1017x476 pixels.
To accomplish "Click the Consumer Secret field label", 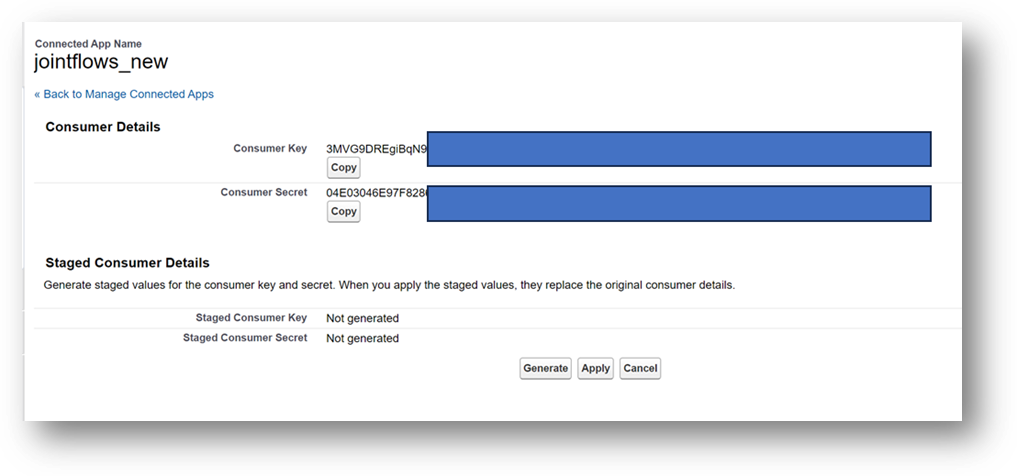I will click(x=264, y=192).
